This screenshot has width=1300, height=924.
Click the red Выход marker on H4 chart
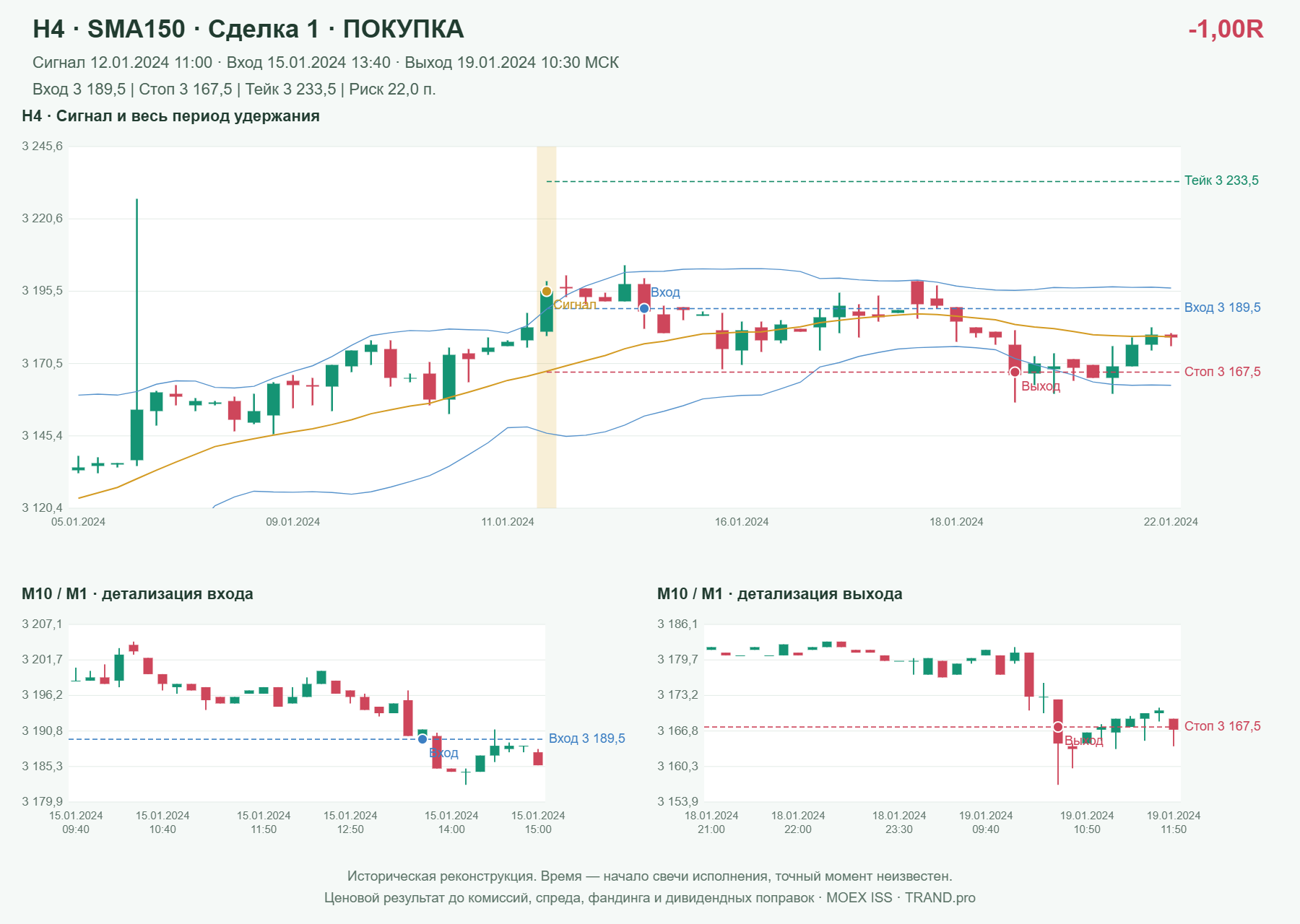(1015, 372)
